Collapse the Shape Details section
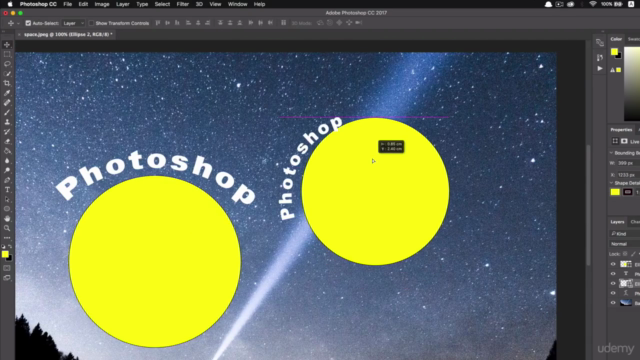This screenshot has height=360, width=640. click(611, 183)
